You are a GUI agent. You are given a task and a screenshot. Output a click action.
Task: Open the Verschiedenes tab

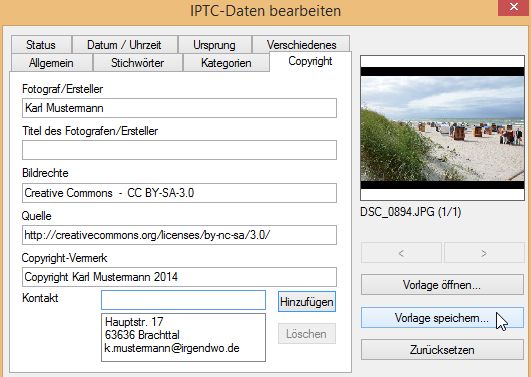click(x=301, y=45)
